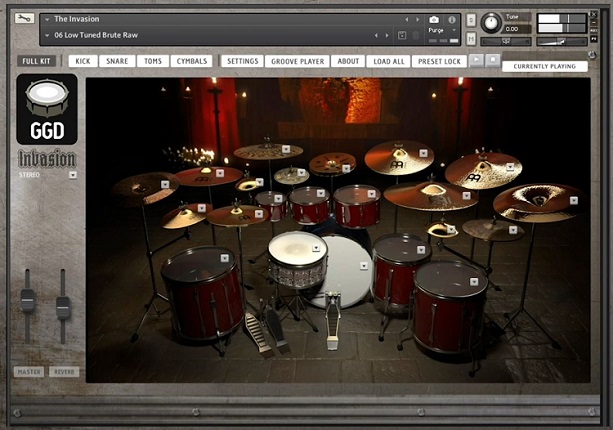
Task: Open the wrench instrument options icon
Action: (x=24, y=18)
